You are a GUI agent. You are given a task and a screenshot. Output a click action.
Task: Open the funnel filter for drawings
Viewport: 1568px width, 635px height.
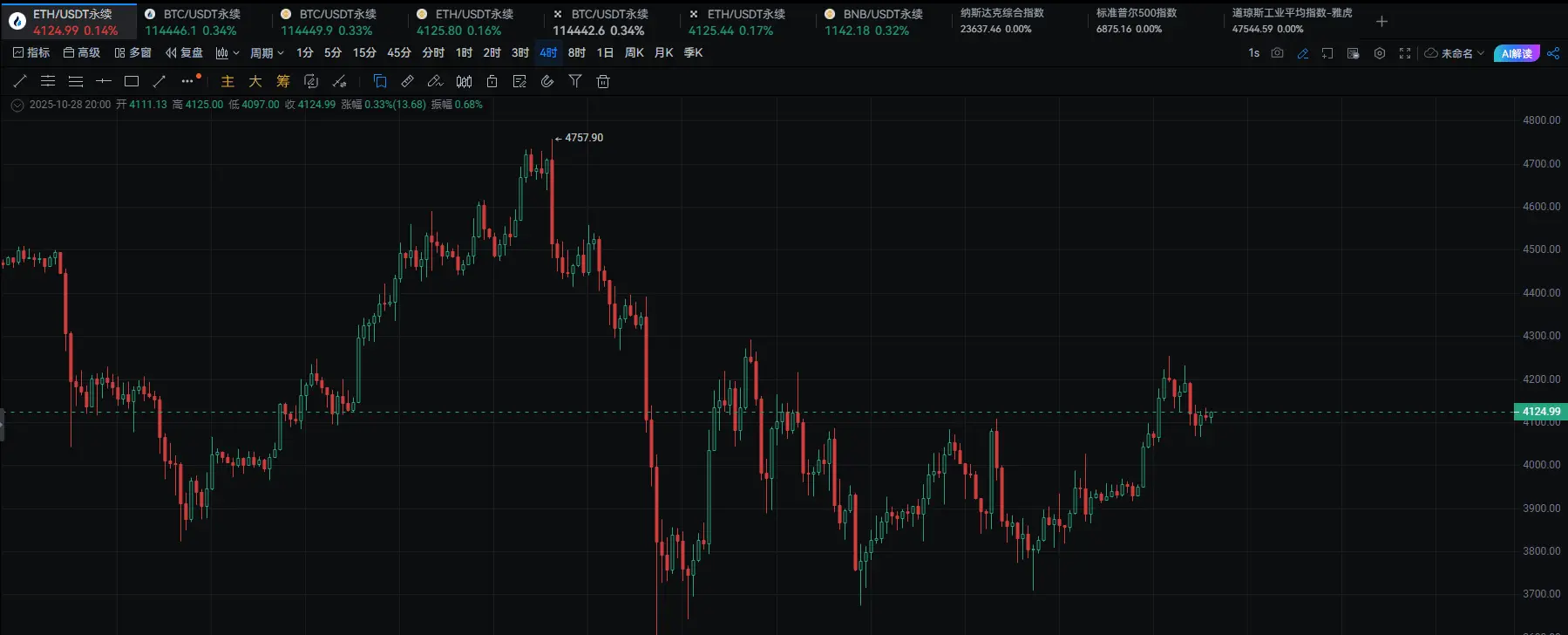pos(575,81)
